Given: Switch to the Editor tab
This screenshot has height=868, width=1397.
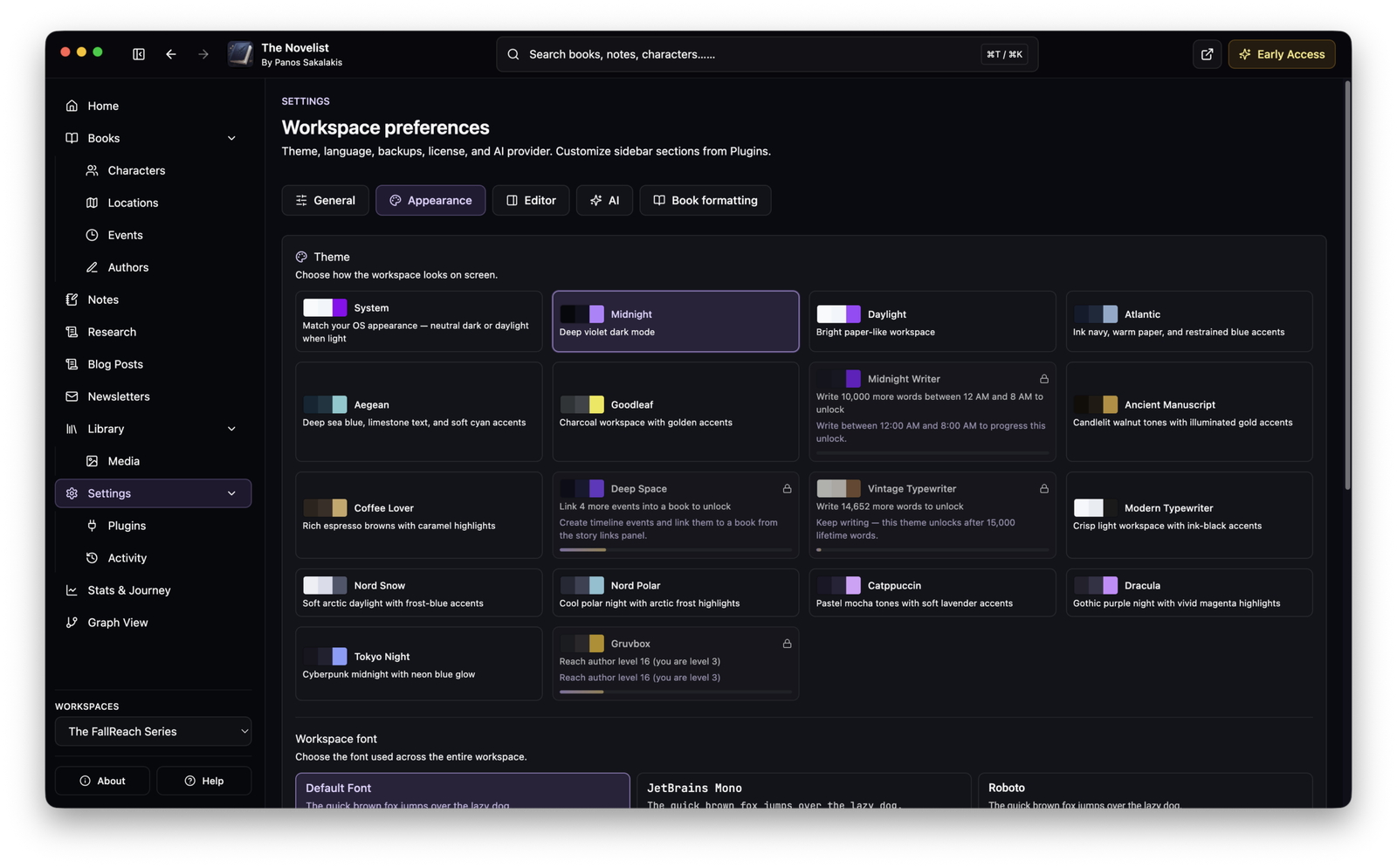Looking at the screenshot, I should tap(531, 200).
